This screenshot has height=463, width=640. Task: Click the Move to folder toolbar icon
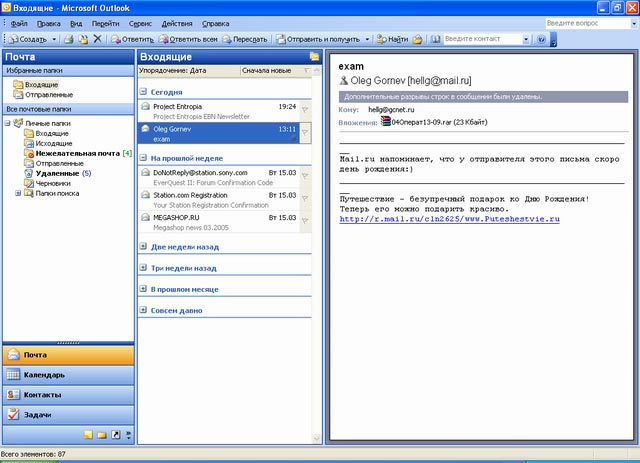(x=83, y=39)
